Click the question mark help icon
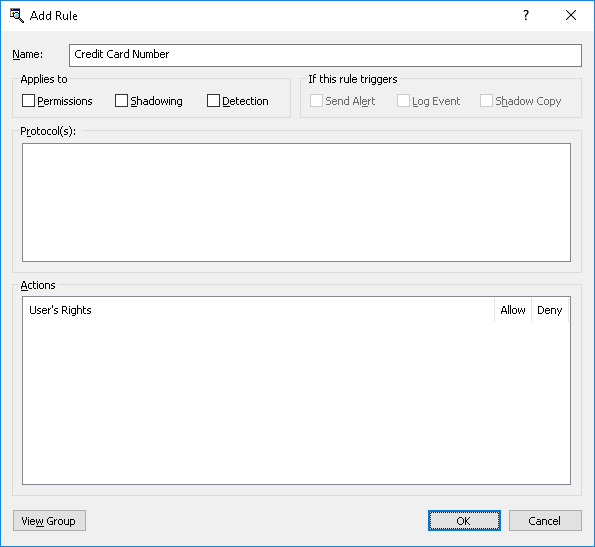Viewport: 595px width, 547px height. [526, 15]
